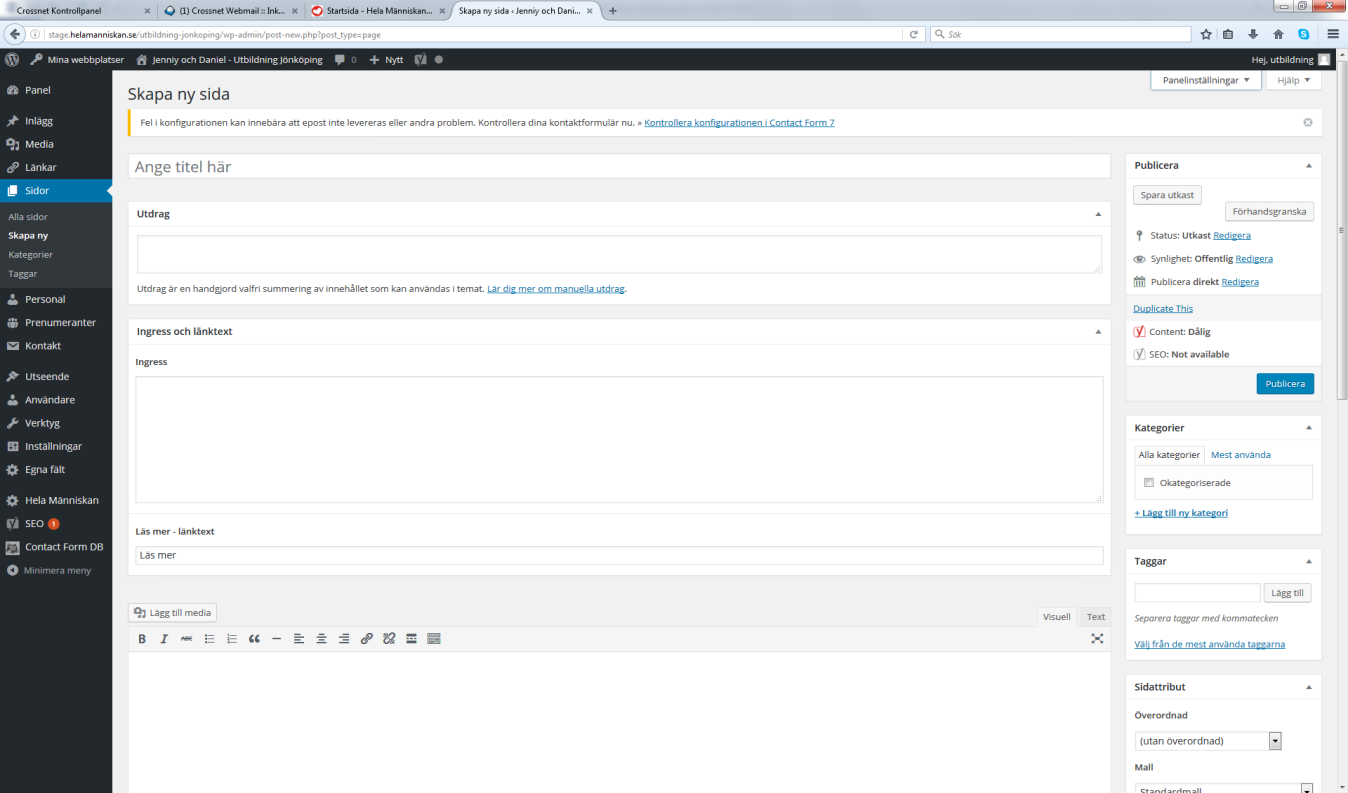The width and height of the screenshot is (1348, 793).
Task: Click the tag input field
Action: (x=1197, y=593)
